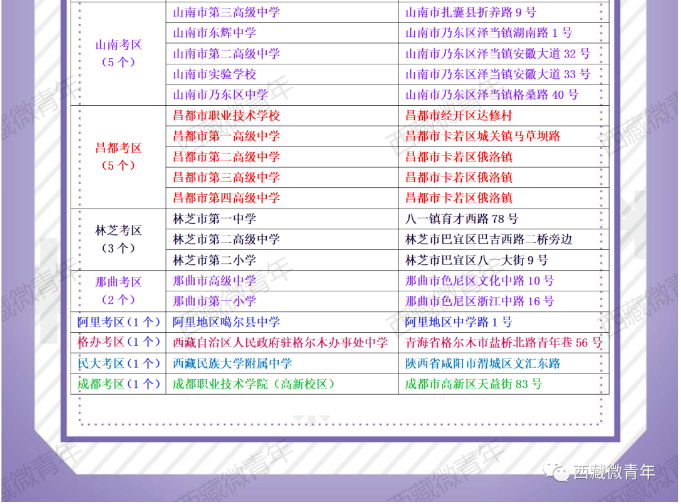Click address 成都市高新区天益街83号

(x=473, y=384)
